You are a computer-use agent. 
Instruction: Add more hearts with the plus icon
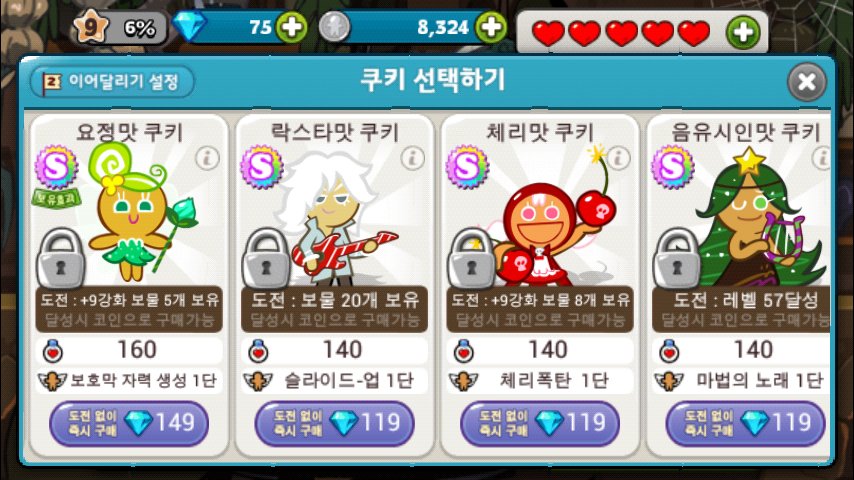pyautogui.click(x=743, y=32)
